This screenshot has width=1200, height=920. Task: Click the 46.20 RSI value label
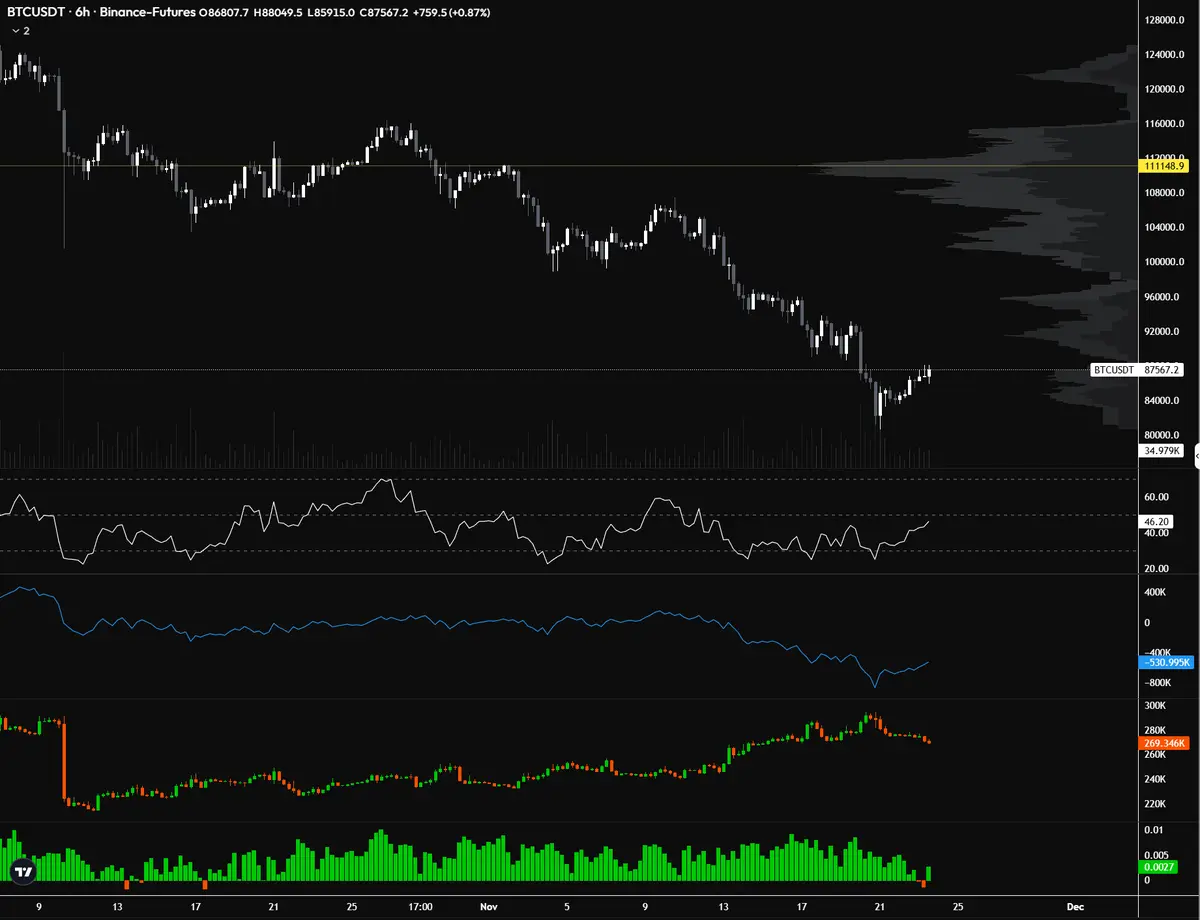pos(1155,522)
